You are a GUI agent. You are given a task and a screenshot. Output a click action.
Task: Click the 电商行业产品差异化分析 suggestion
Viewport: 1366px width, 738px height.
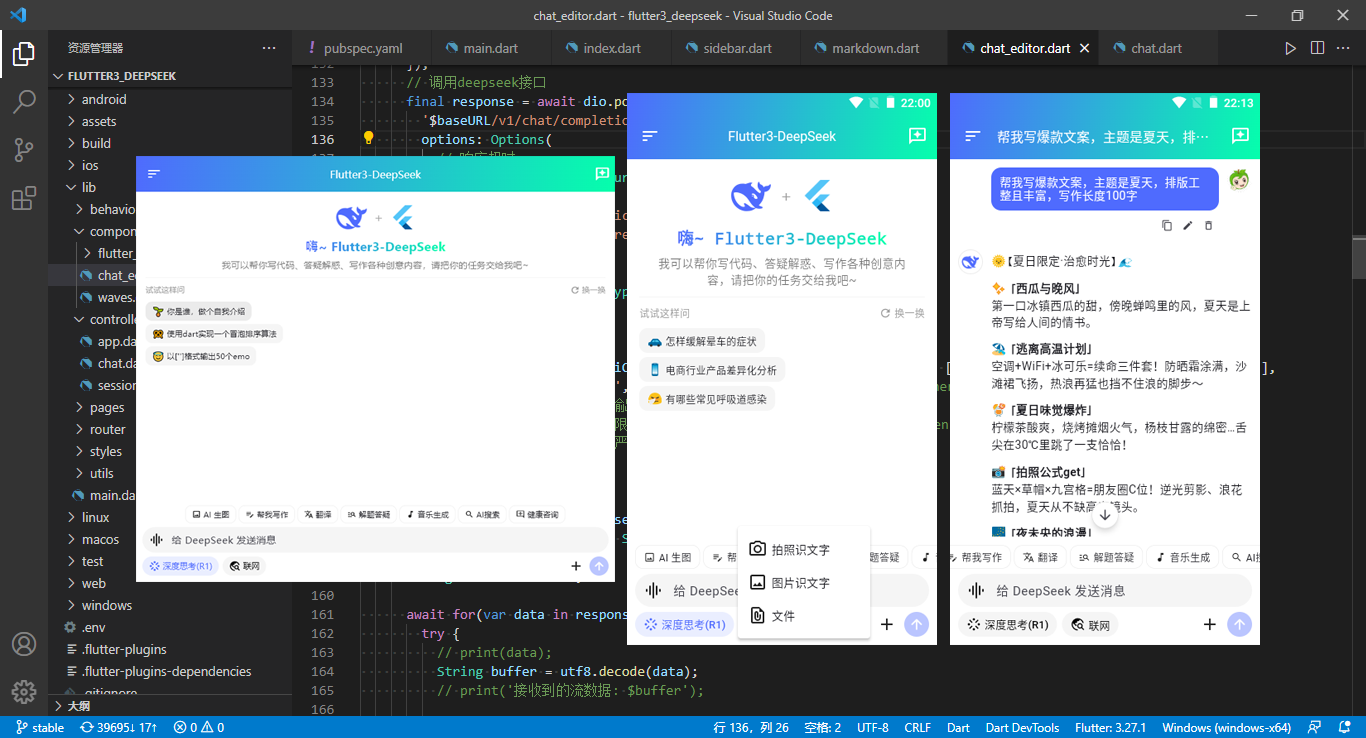tap(712, 370)
